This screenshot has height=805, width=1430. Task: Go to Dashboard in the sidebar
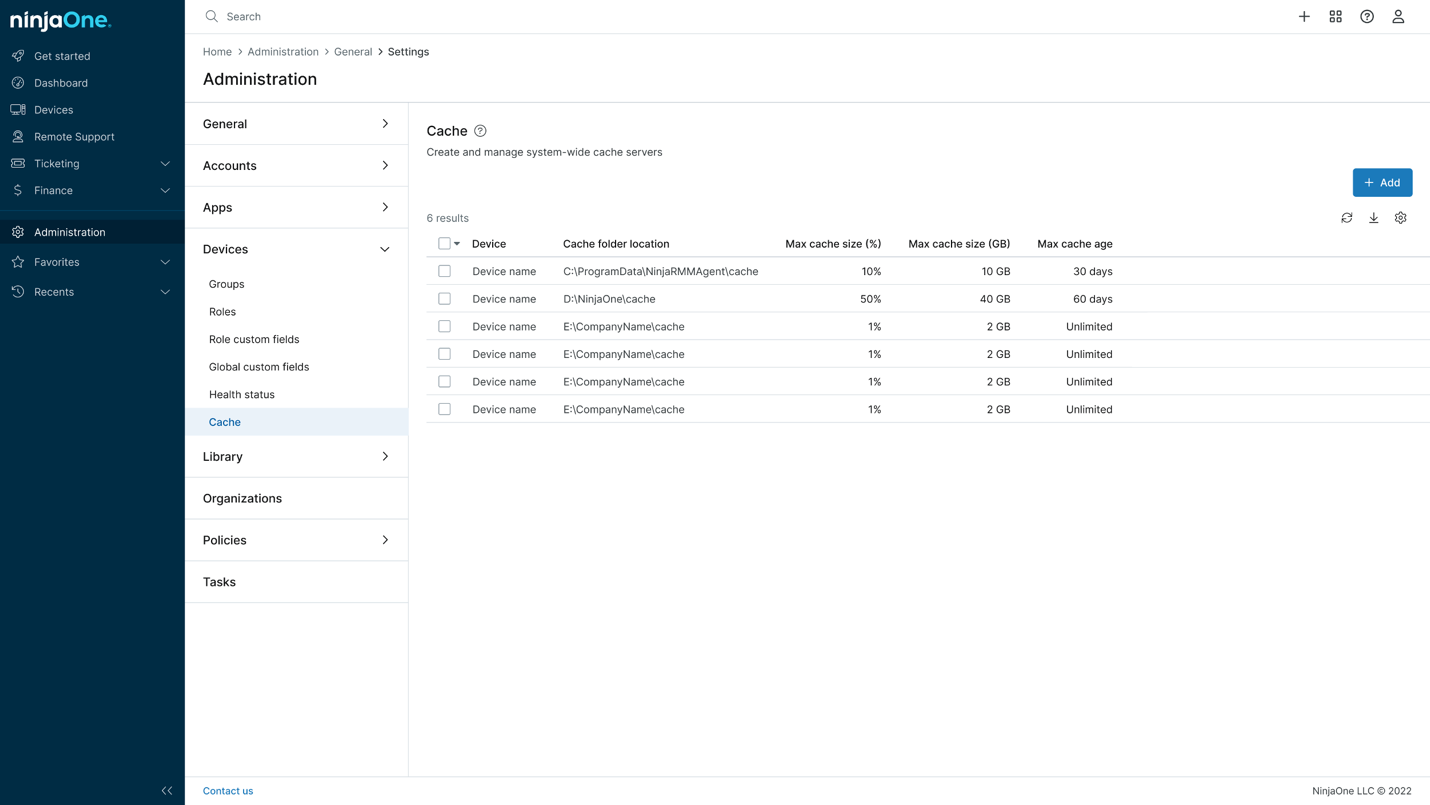point(61,83)
